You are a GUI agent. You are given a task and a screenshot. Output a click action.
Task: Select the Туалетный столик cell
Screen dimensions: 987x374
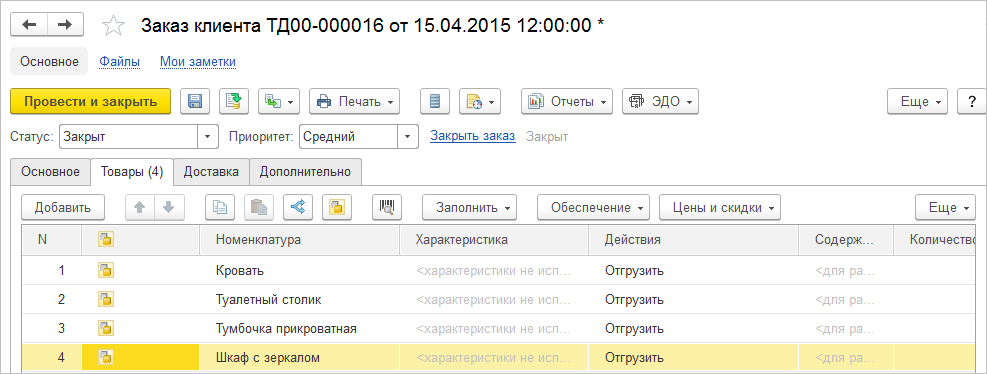[300, 300]
